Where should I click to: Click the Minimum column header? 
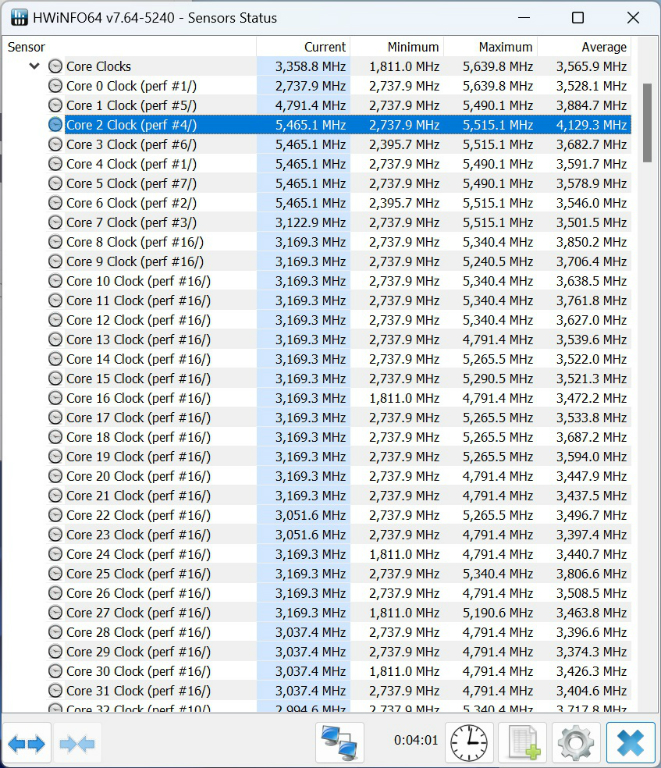[x=397, y=47]
